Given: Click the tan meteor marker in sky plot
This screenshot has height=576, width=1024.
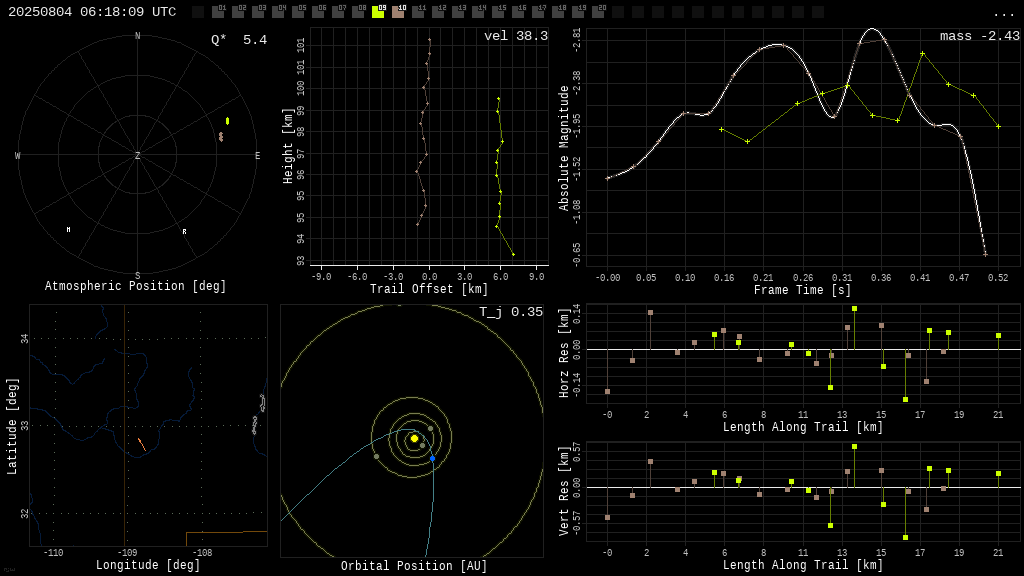Looking at the screenshot, I should pyautogui.click(x=221, y=136).
